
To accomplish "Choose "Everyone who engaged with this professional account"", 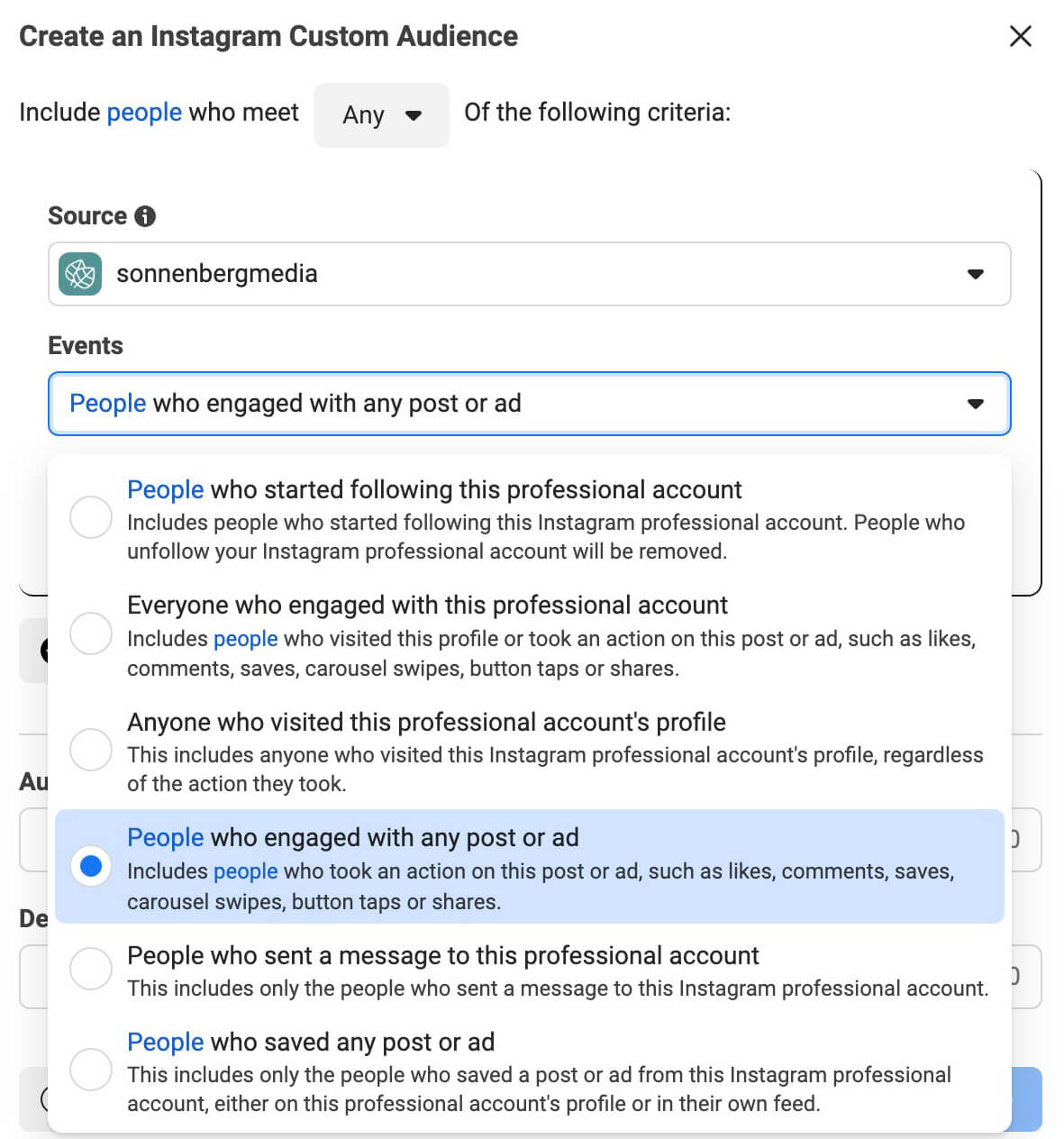I will (x=427, y=606).
